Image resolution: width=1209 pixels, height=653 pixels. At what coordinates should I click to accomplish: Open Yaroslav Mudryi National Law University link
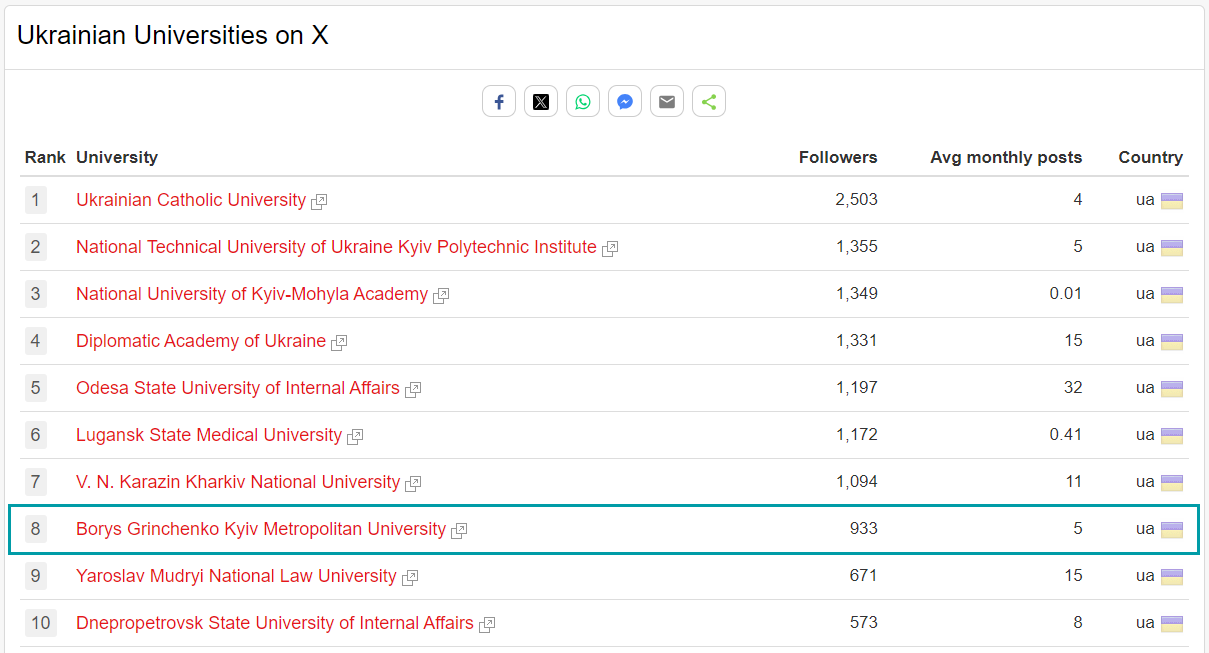236,576
